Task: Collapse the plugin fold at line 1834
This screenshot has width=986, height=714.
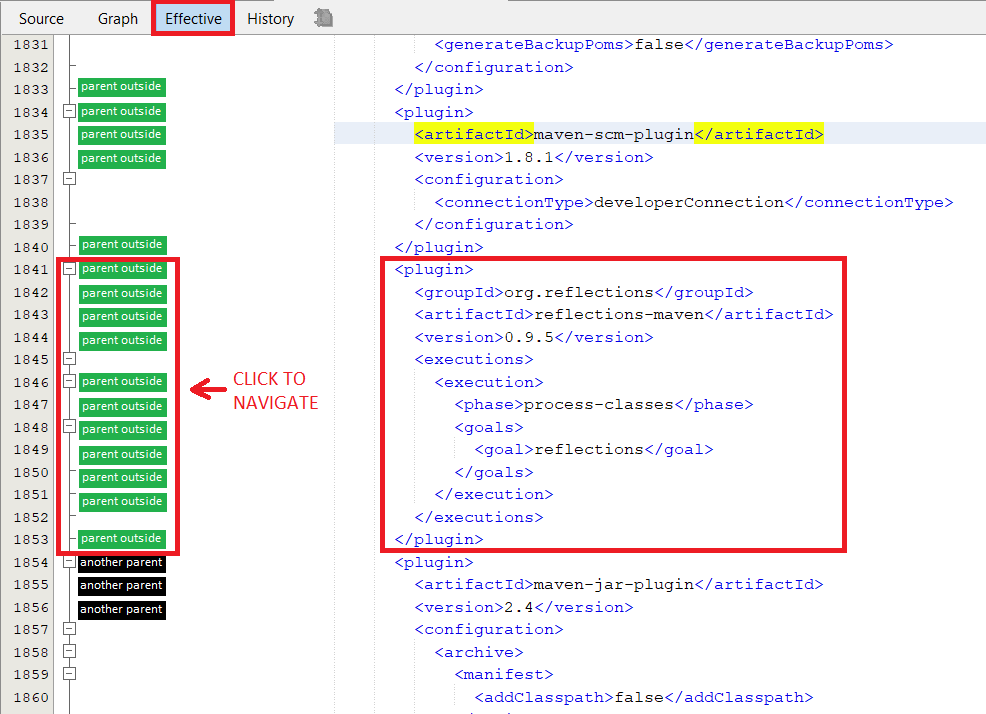Action: coord(70,111)
